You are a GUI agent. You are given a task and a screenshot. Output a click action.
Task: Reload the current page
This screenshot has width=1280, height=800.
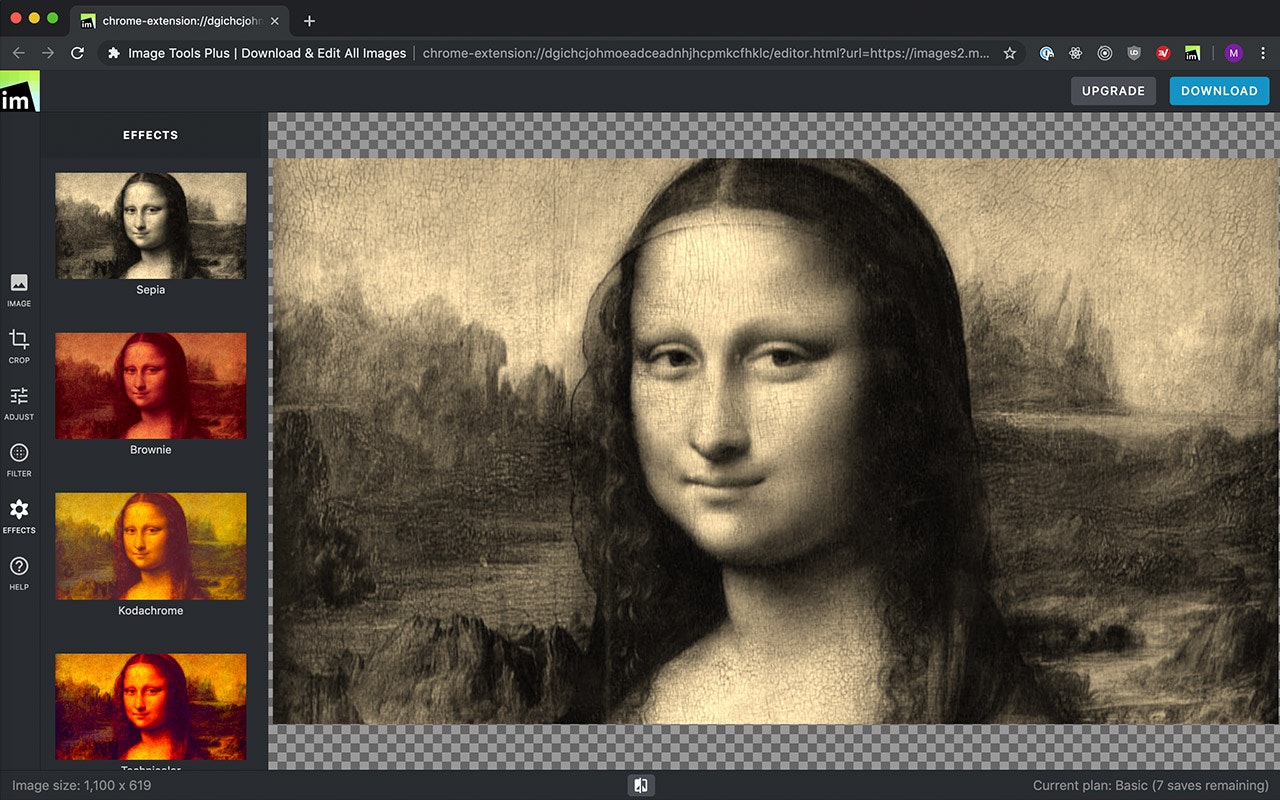77,53
